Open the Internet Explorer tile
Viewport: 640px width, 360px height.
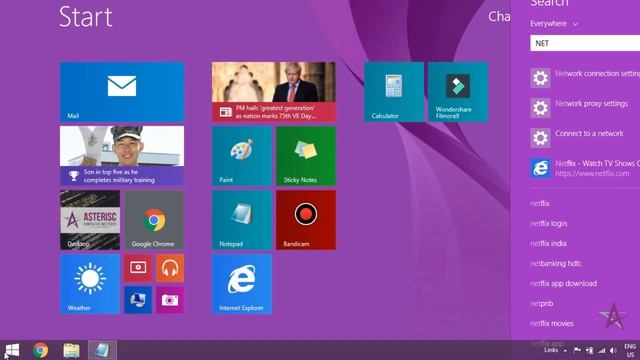click(242, 284)
